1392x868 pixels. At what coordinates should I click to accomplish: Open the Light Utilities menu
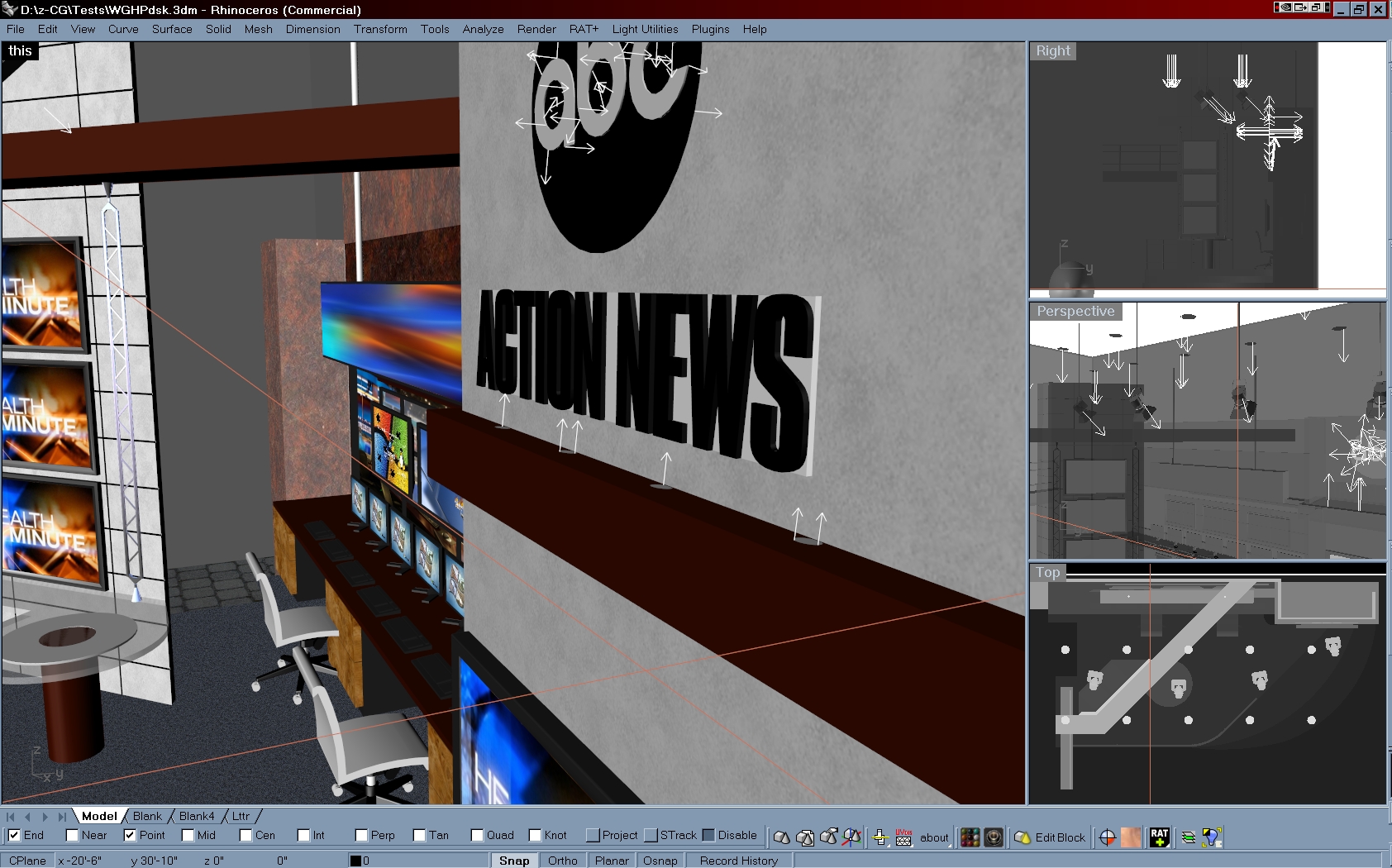[645, 29]
